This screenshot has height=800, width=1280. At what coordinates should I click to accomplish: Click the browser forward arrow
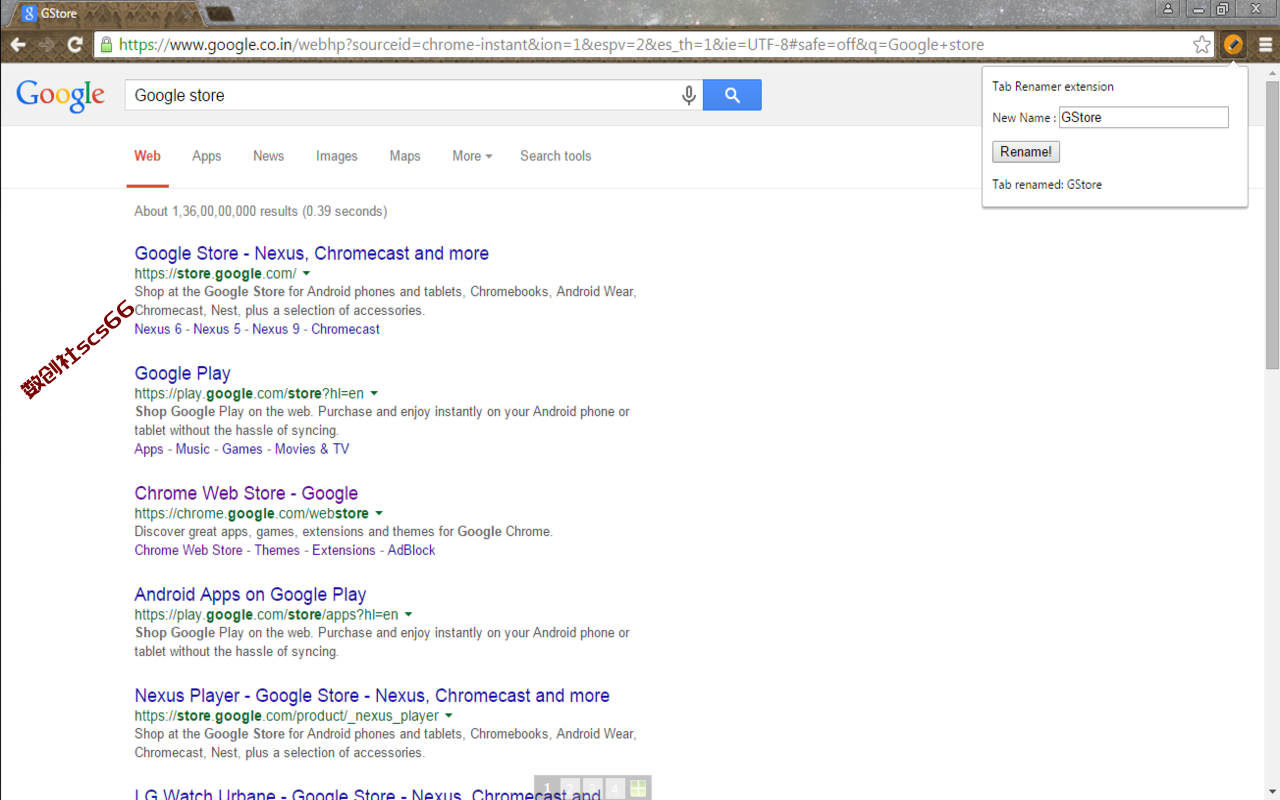pyautogui.click(x=46, y=44)
